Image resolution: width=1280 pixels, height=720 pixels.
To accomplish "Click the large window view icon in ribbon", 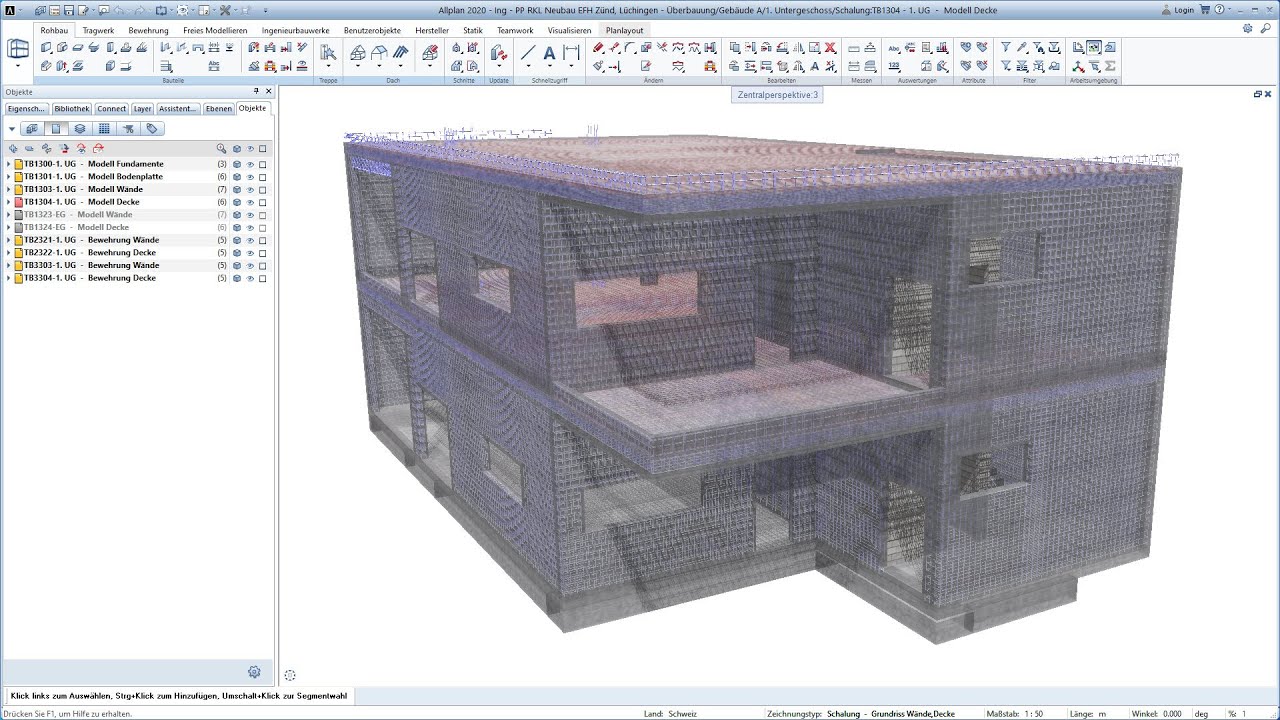I will click(18, 49).
